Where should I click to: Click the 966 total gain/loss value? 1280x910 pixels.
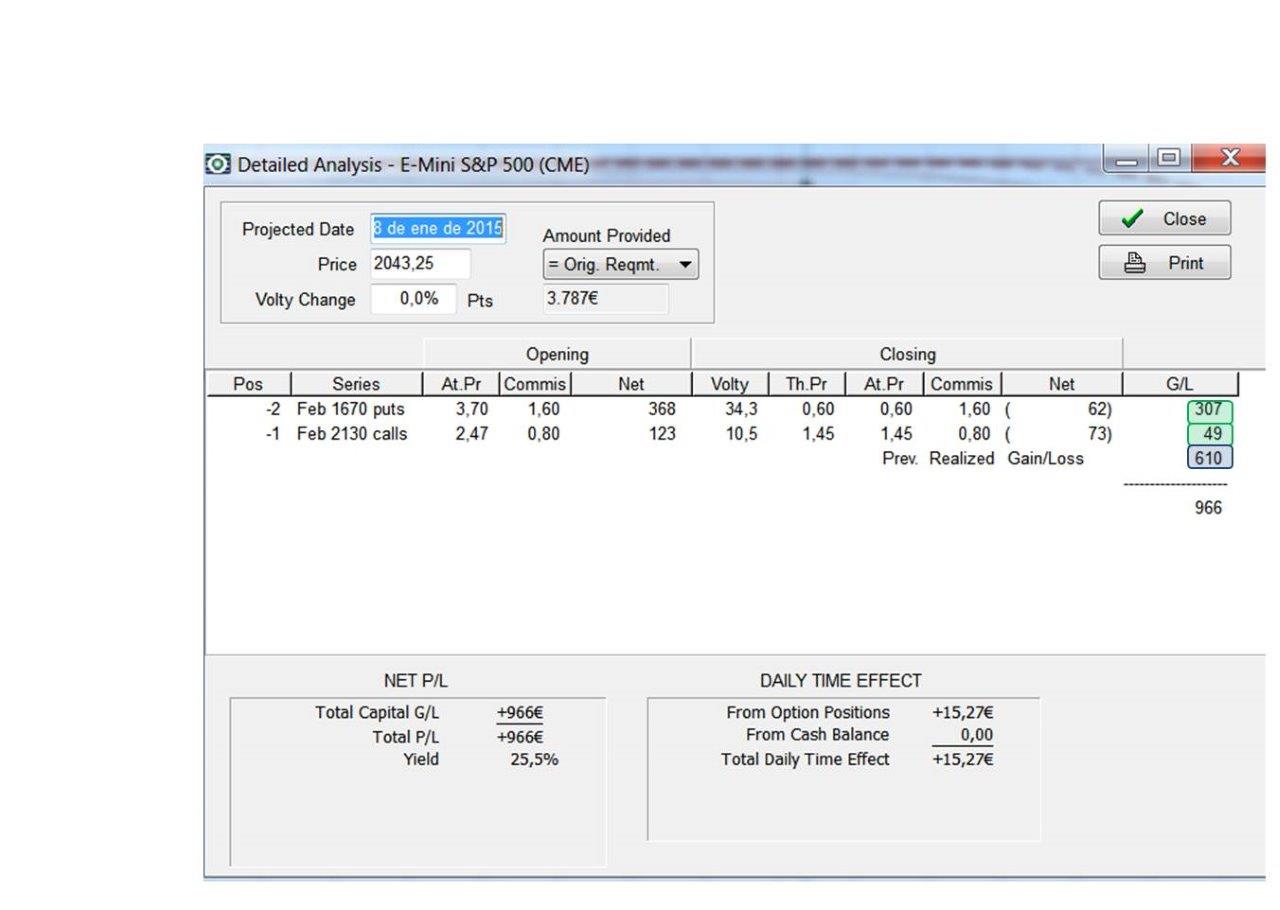1208,508
